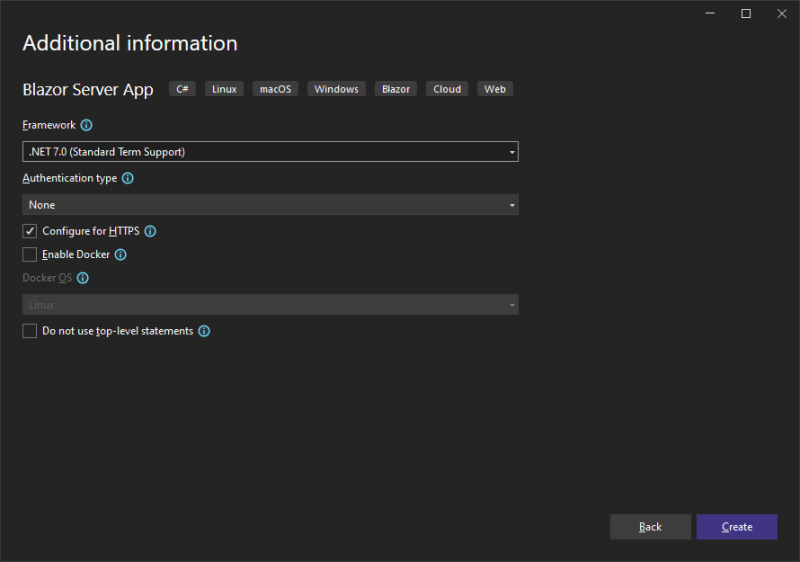Maximize the dialog window
This screenshot has height=562, width=800.
(x=746, y=13)
